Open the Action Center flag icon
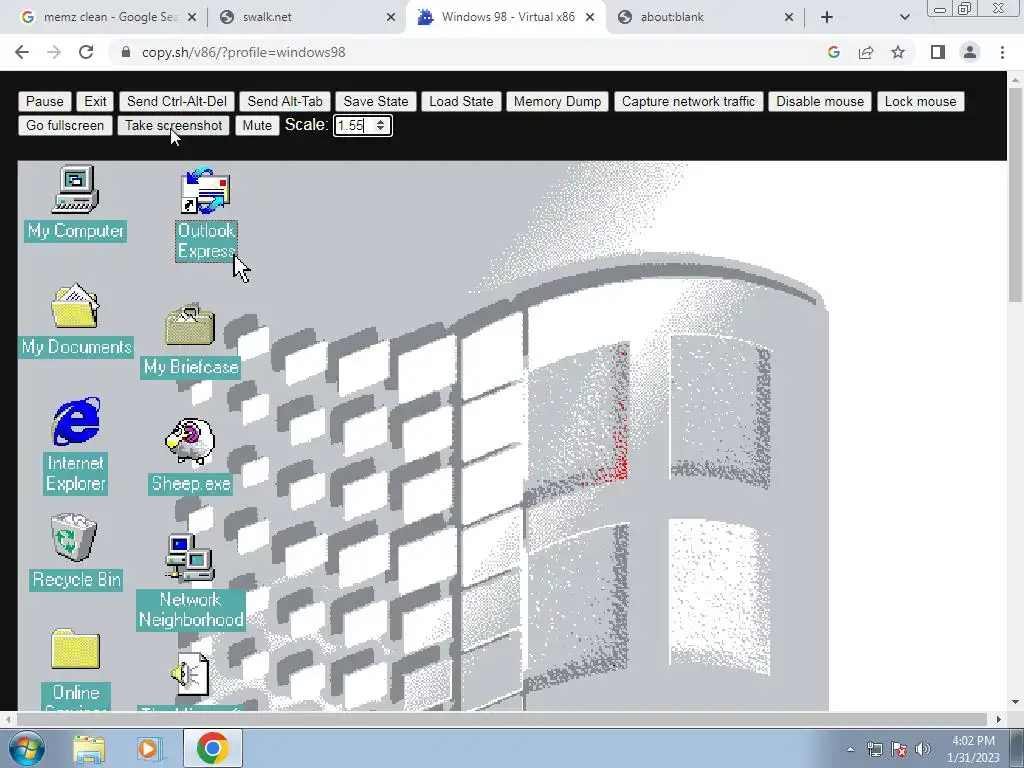 pyautogui.click(x=899, y=749)
